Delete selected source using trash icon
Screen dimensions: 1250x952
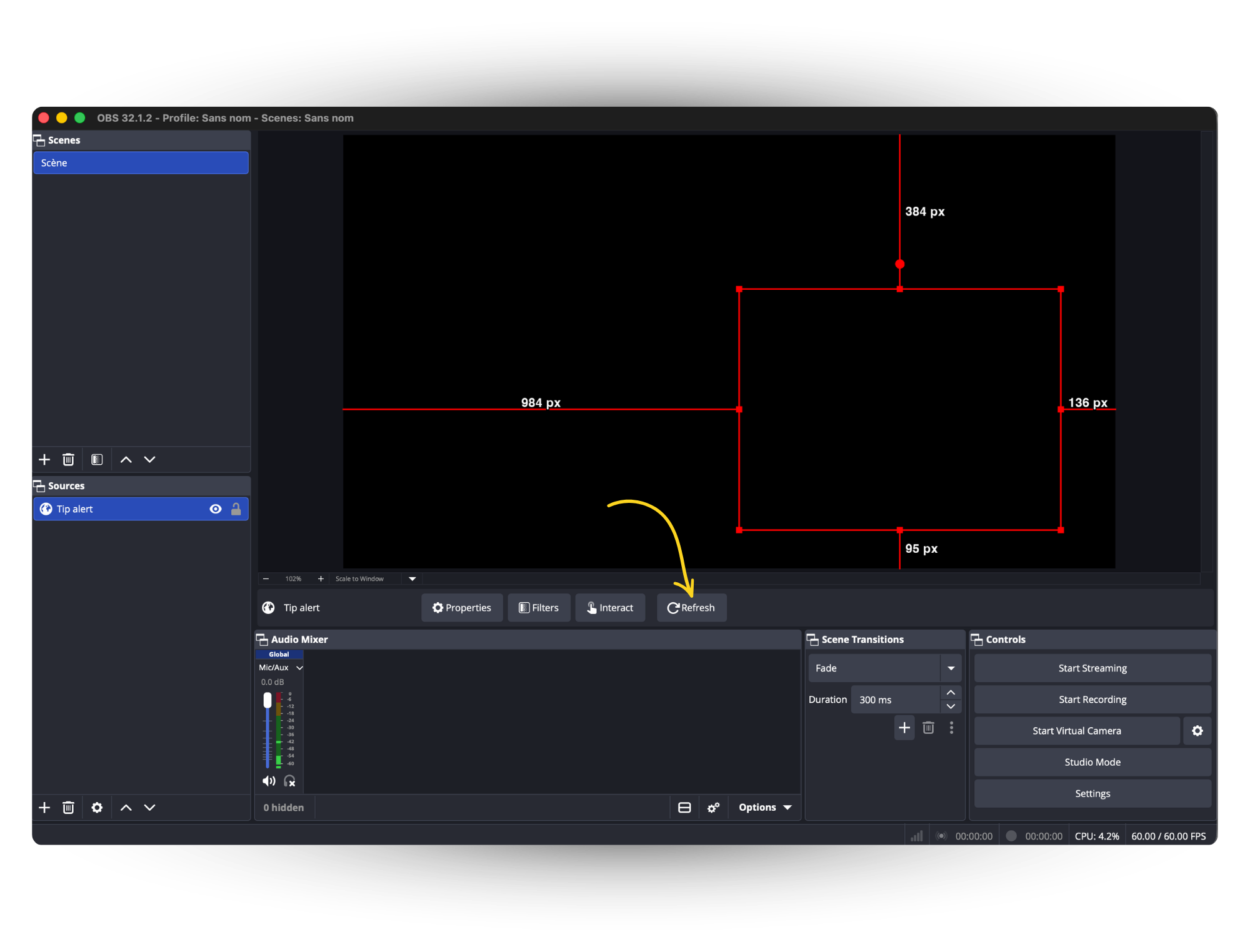[x=69, y=808]
